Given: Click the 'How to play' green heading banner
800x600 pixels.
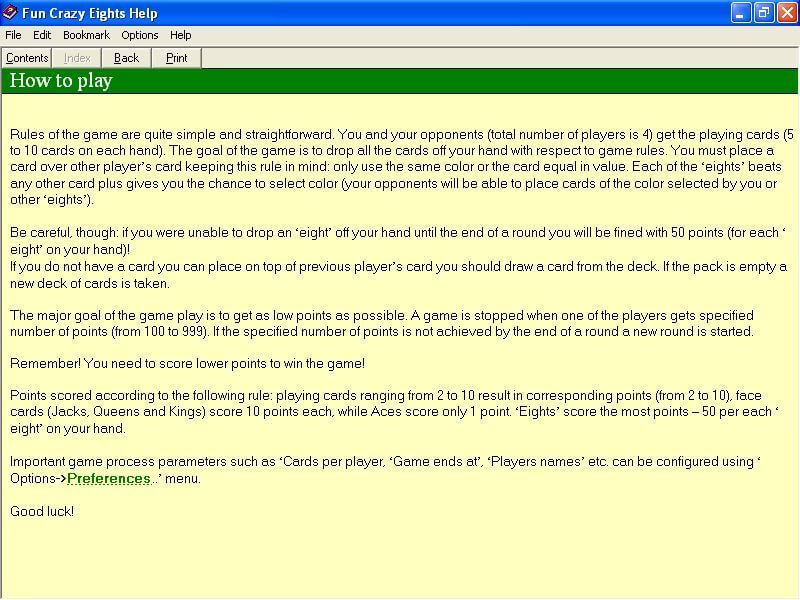Looking at the screenshot, I should [x=399, y=81].
